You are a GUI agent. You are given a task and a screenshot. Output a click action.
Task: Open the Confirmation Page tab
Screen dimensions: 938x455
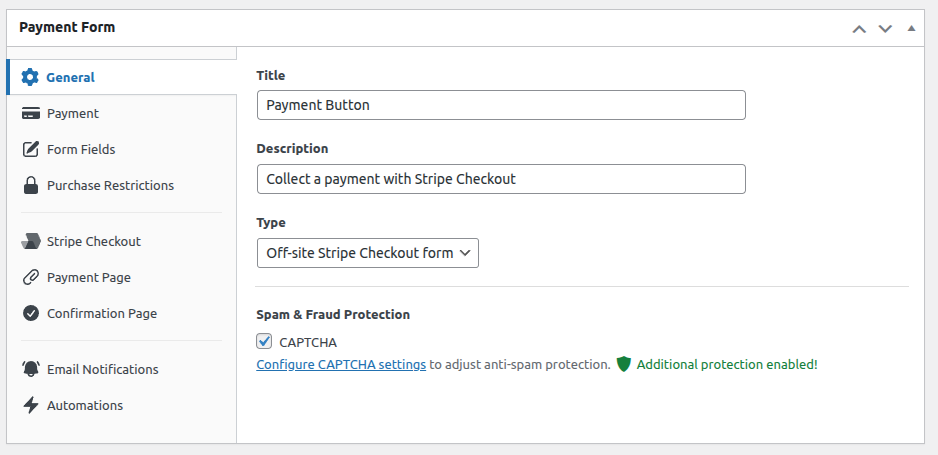(122, 313)
